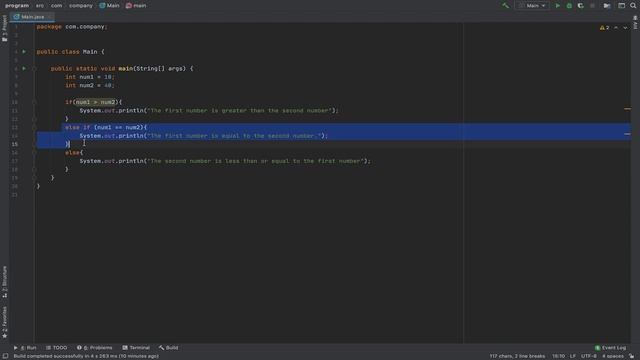Click the run gutter arrow next to main method
Image resolution: width=640 pixels, height=360 pixels.
(24, 69)
